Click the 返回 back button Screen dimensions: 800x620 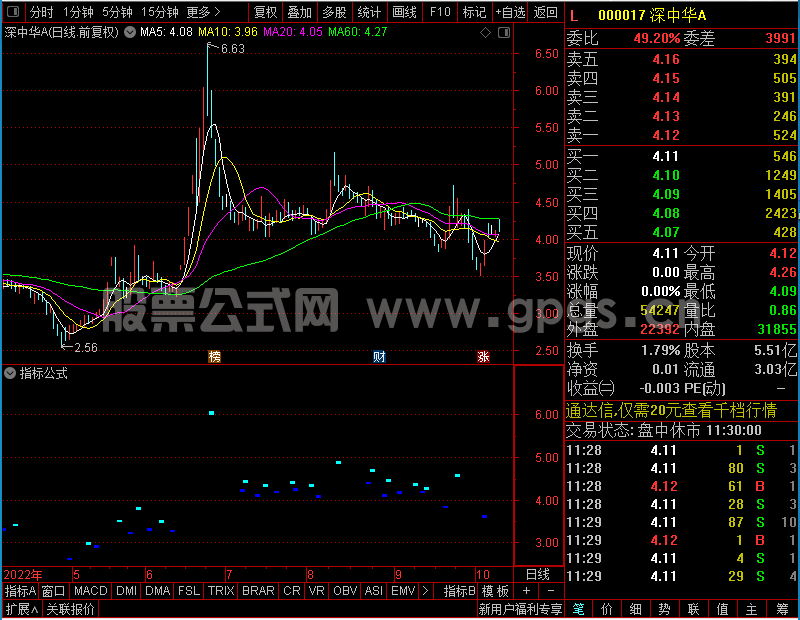pos(545,12)
